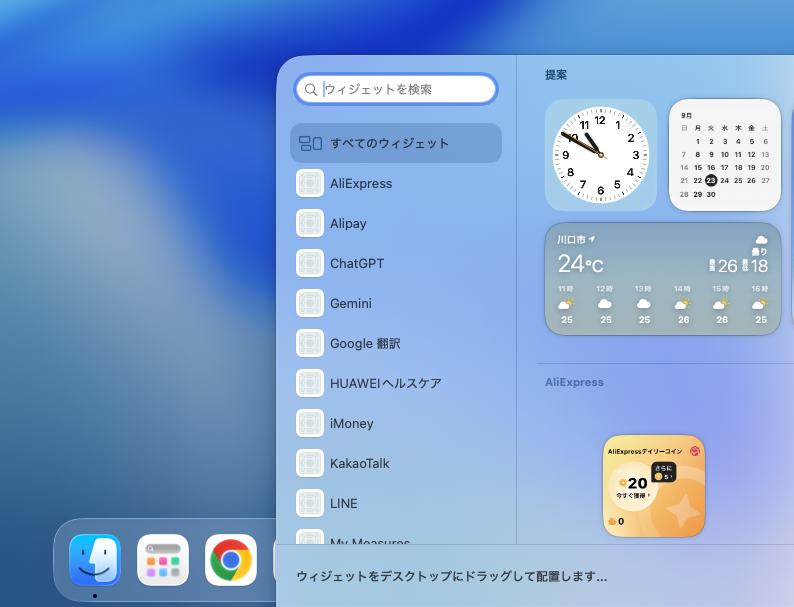Add the 9月 calendar widget
The width and height of the screenshot is (794, 607).
[725, 155]
